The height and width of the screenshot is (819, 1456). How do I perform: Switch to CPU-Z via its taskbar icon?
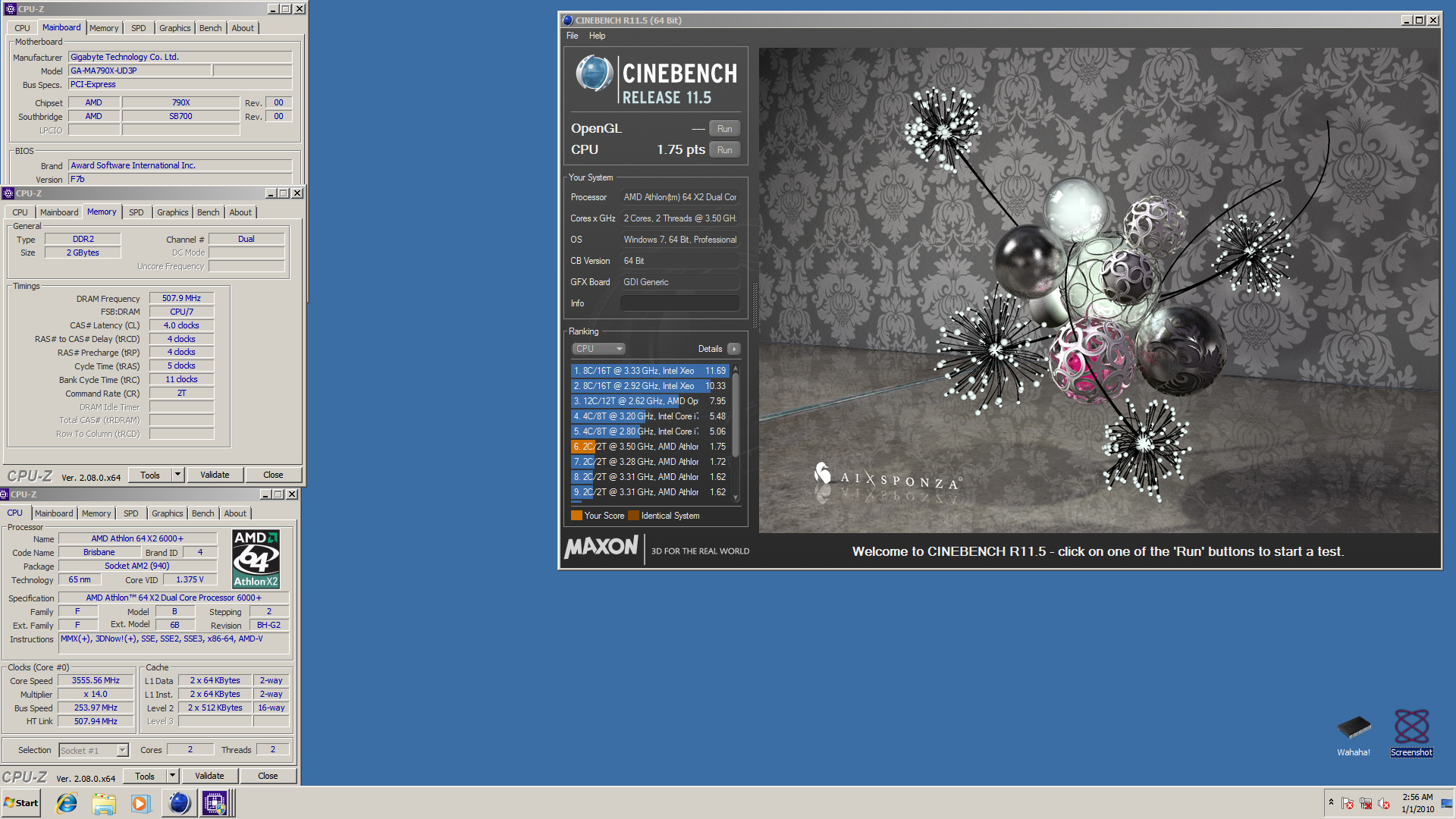215,803
